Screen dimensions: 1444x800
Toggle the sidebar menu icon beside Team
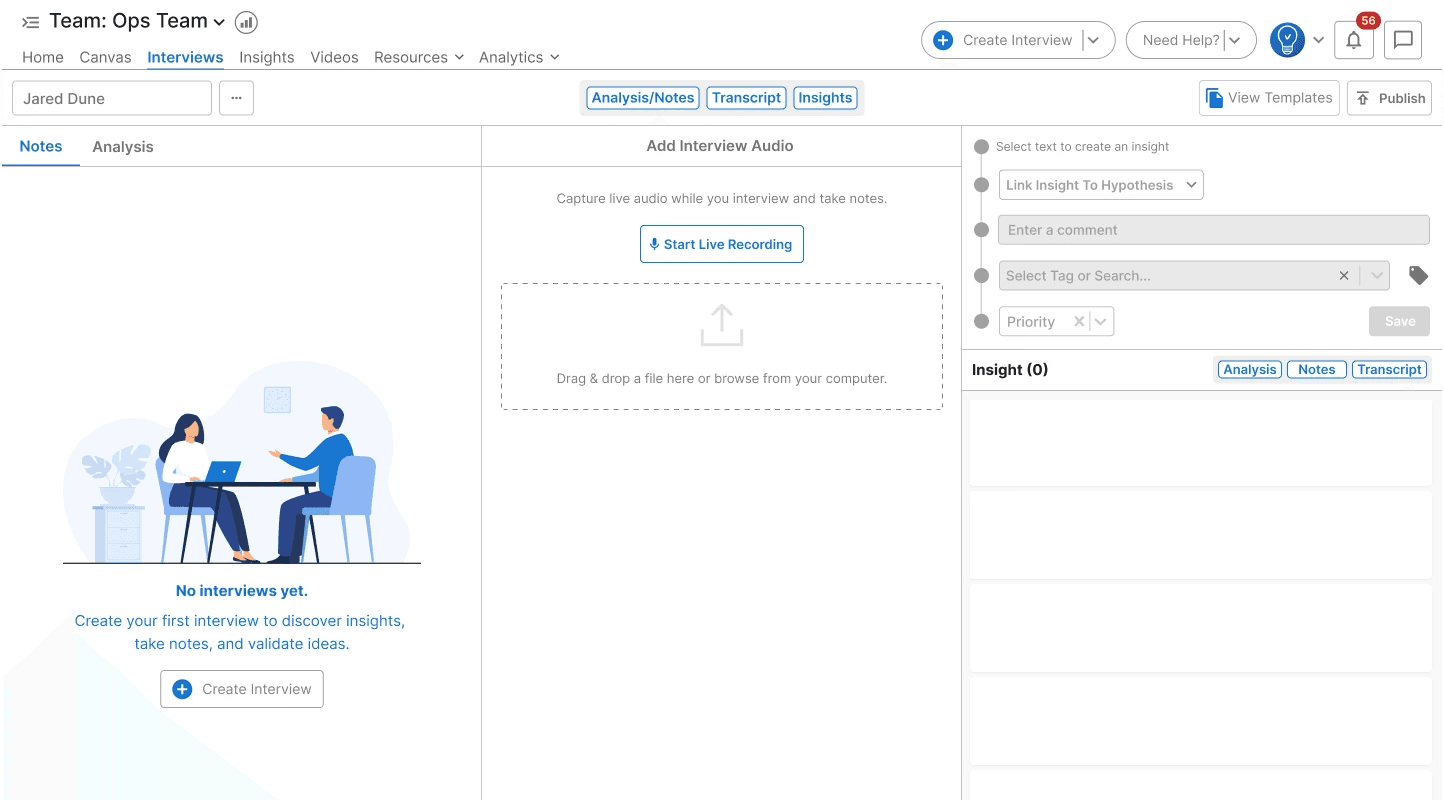click(31, 21)
